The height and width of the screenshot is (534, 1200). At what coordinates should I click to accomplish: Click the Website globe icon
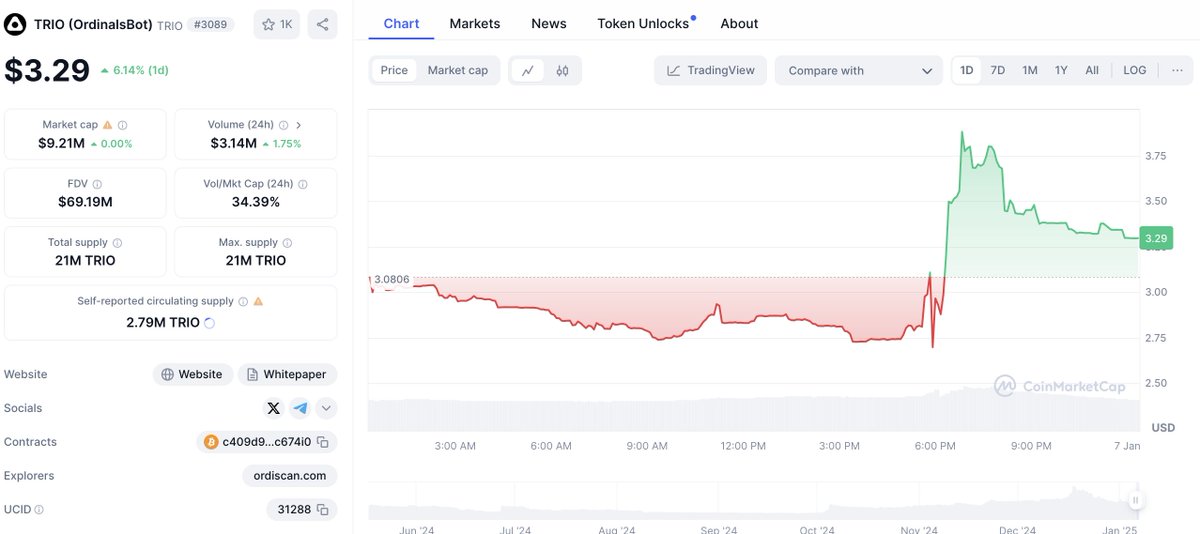click(x=168, y=374)
